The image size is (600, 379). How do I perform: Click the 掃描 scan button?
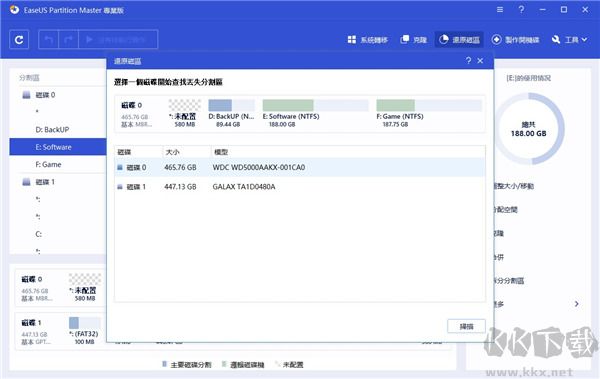(466, 327)
